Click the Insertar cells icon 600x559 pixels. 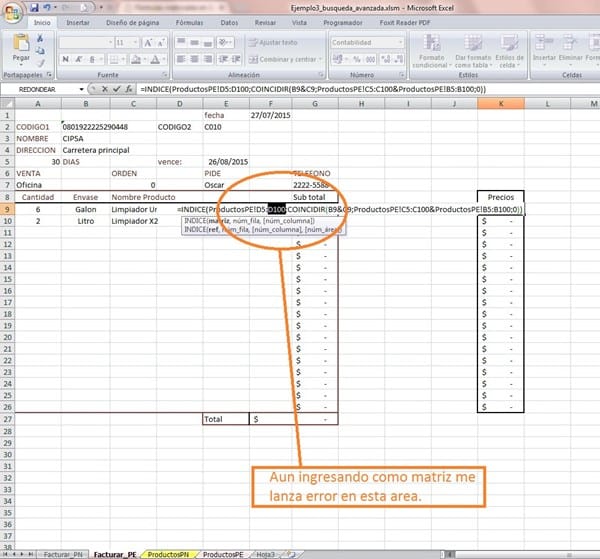pos(544,47)
